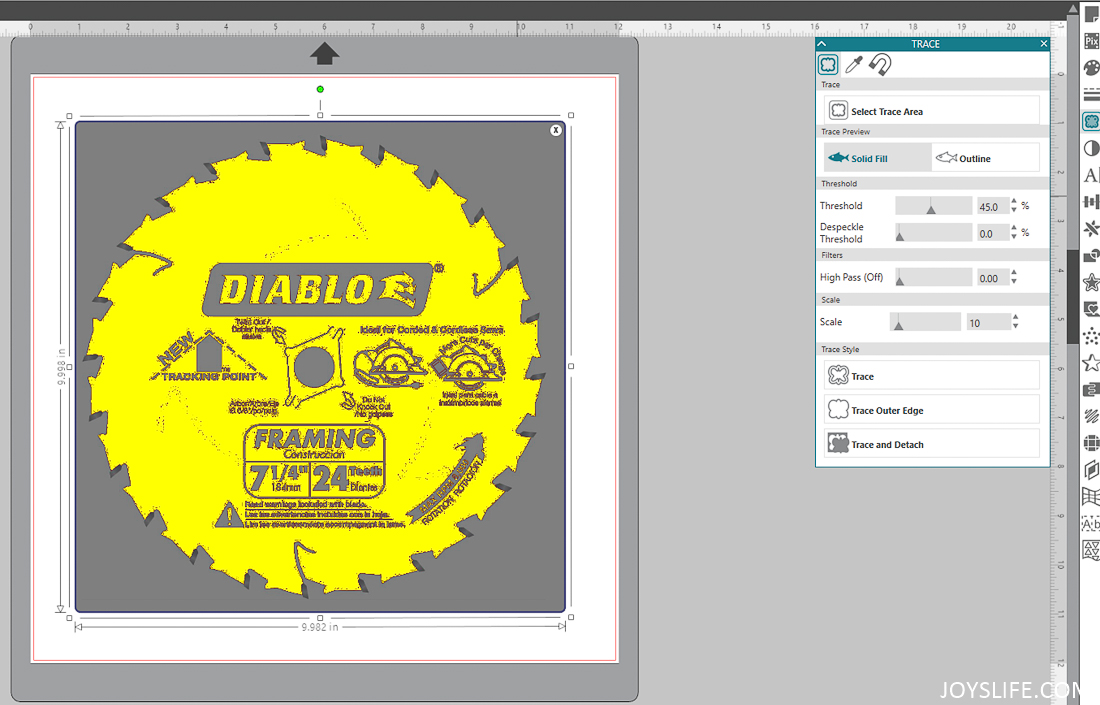The image size is (1100, 705).
Task: Open the Warp grid panel icon
Action: (x=1092, y=497)
